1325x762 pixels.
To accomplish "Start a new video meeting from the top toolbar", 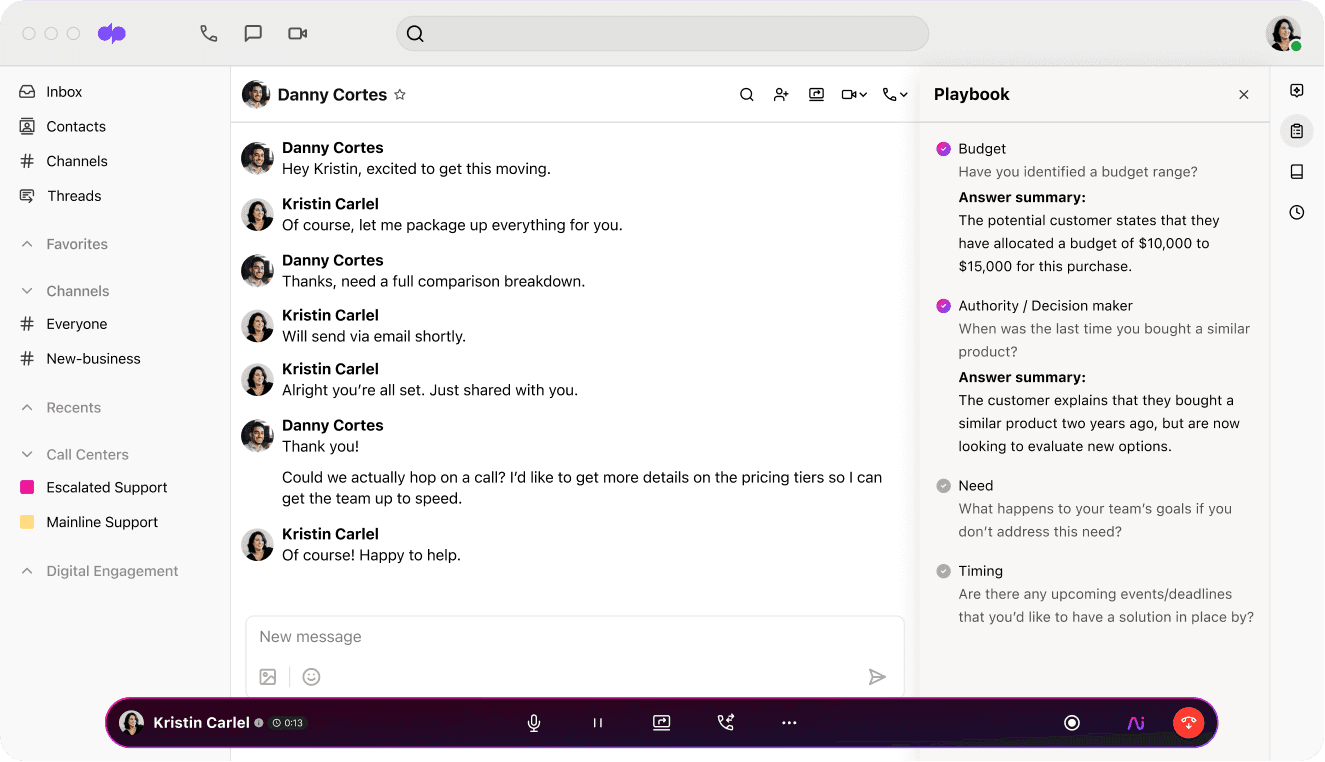I will [x=297, y=33].
